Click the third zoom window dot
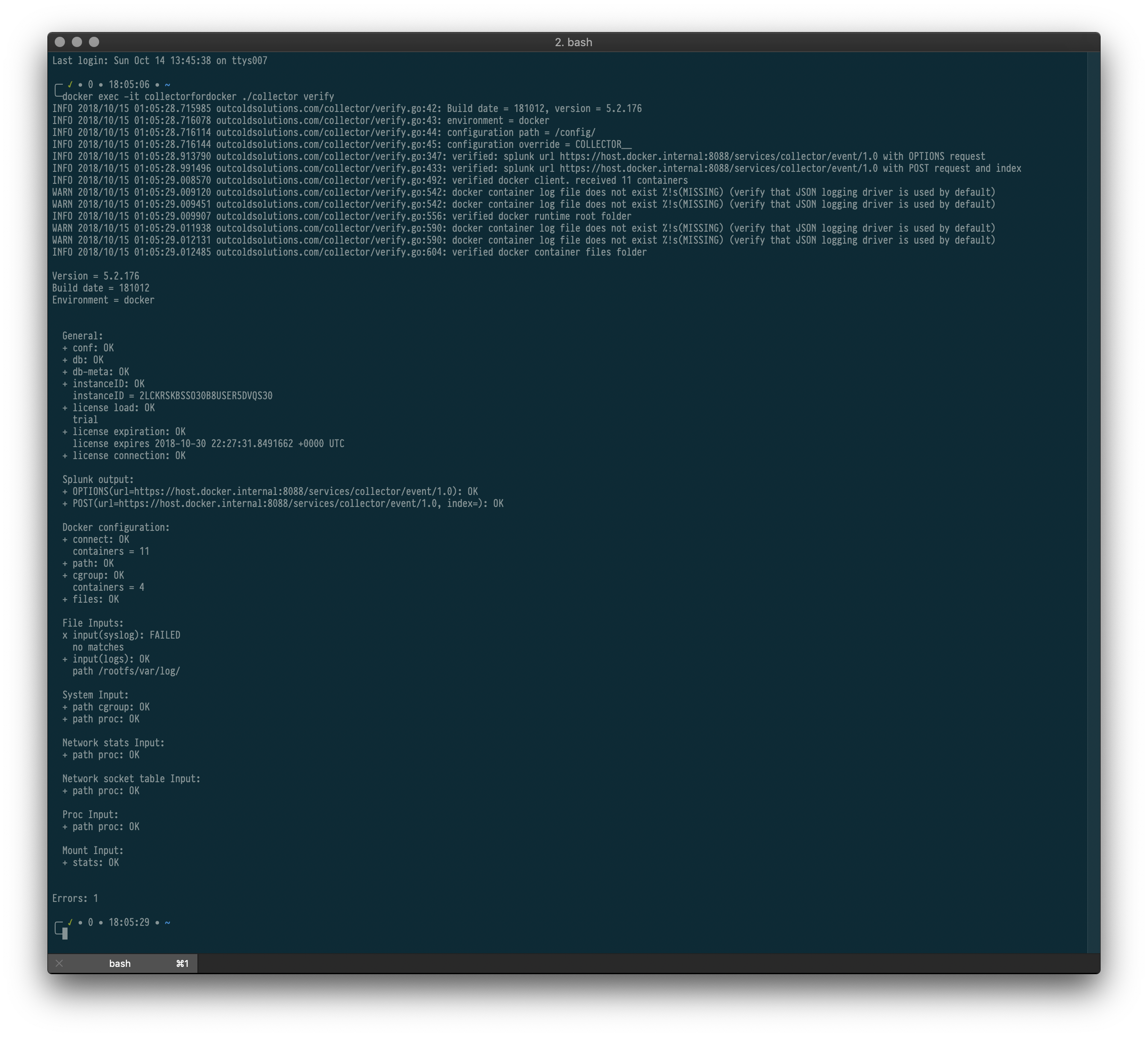 [x=94, y=41]
